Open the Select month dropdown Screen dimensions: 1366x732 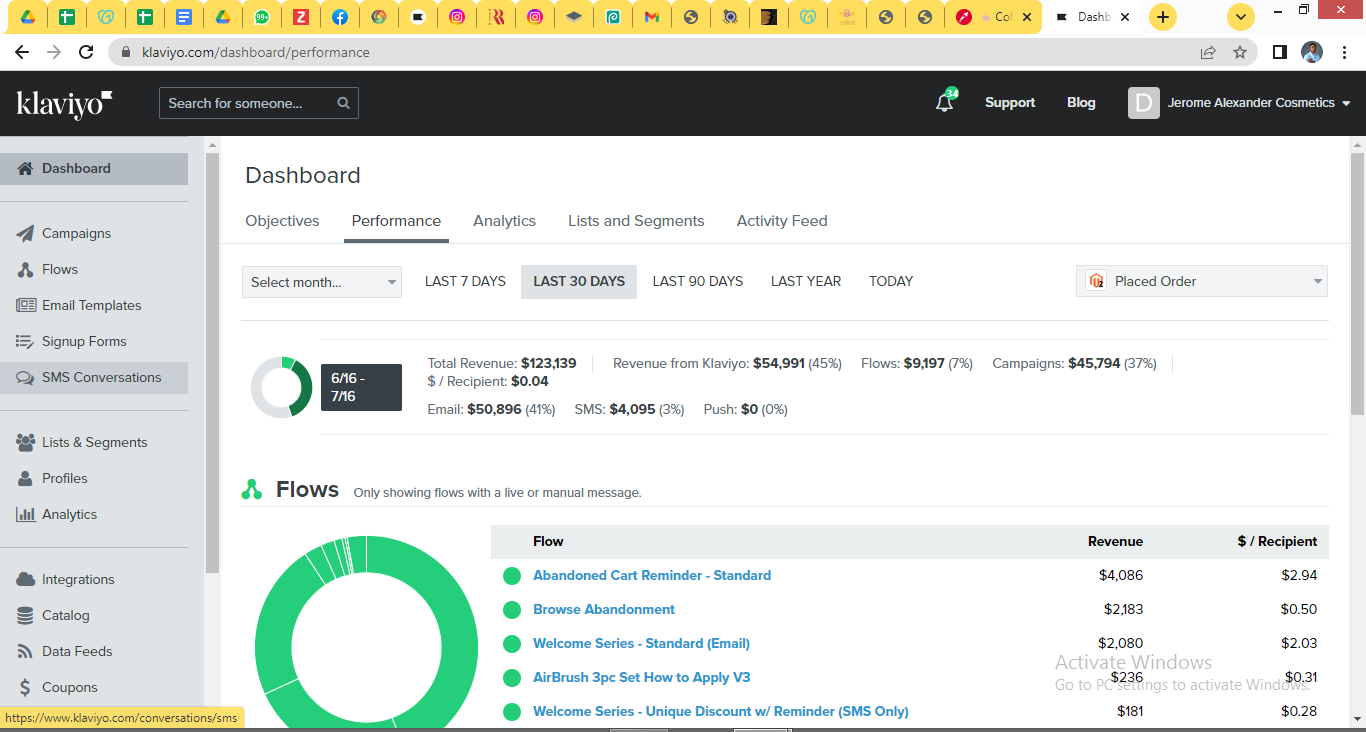[x=322, y=282]
